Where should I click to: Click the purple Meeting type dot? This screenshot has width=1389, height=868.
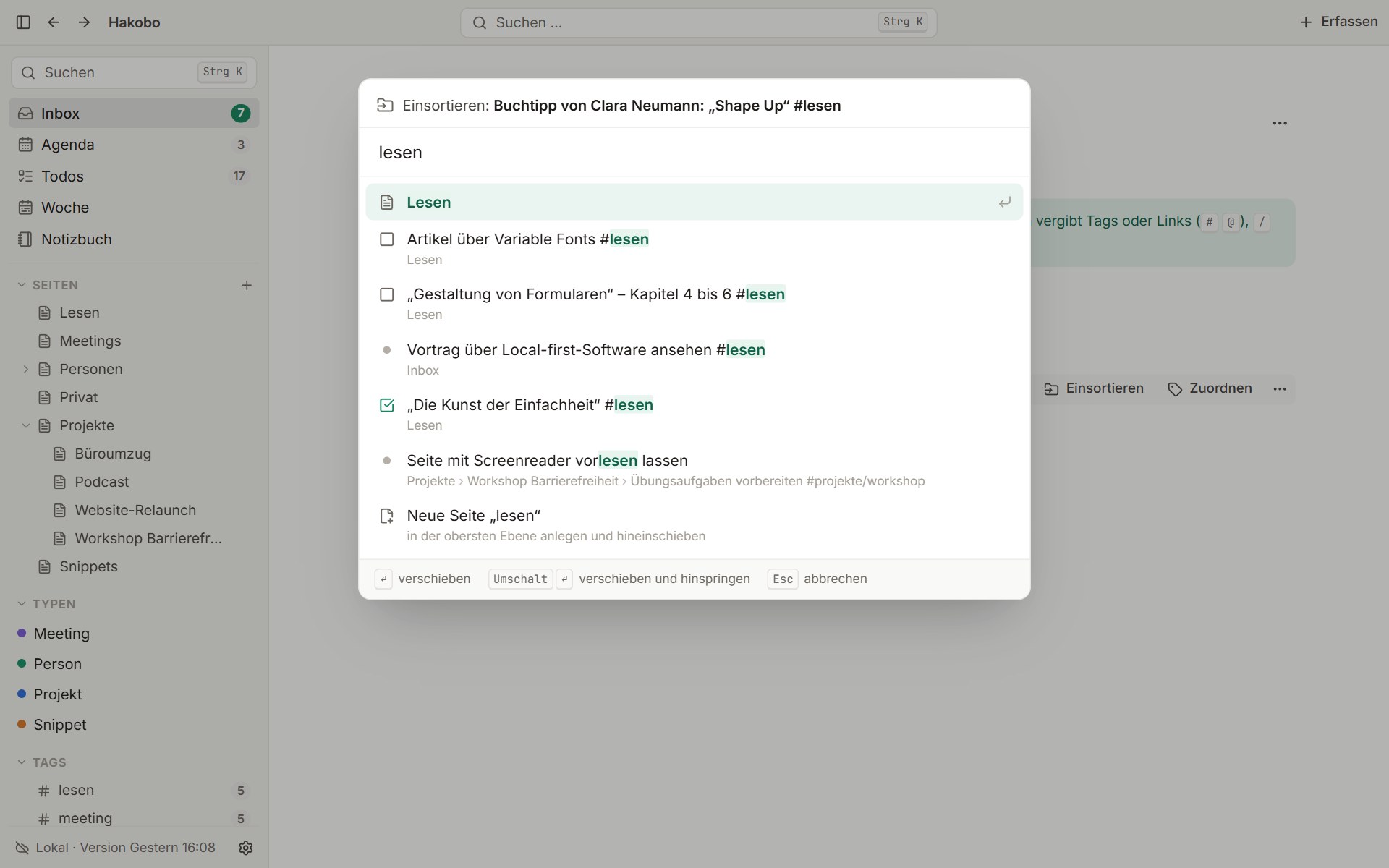click(x=22, y=634)
